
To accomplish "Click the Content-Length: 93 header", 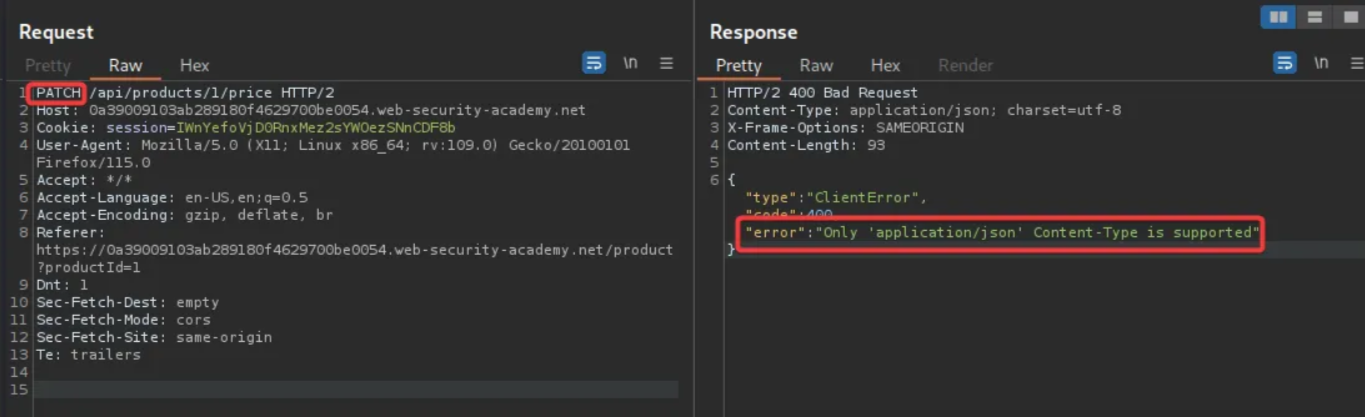I will click(x=805, y=145).
